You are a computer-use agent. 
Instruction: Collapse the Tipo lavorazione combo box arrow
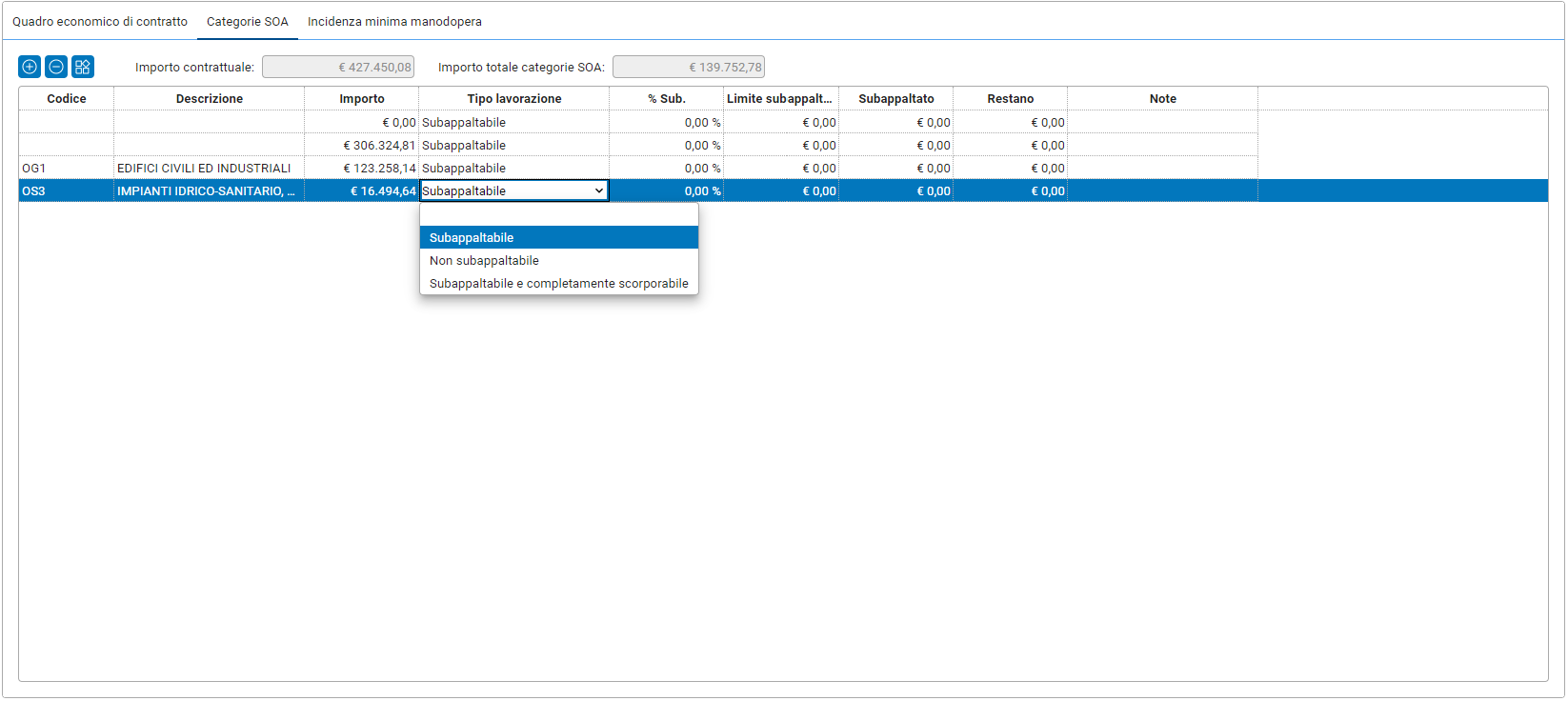pos(599,191)
